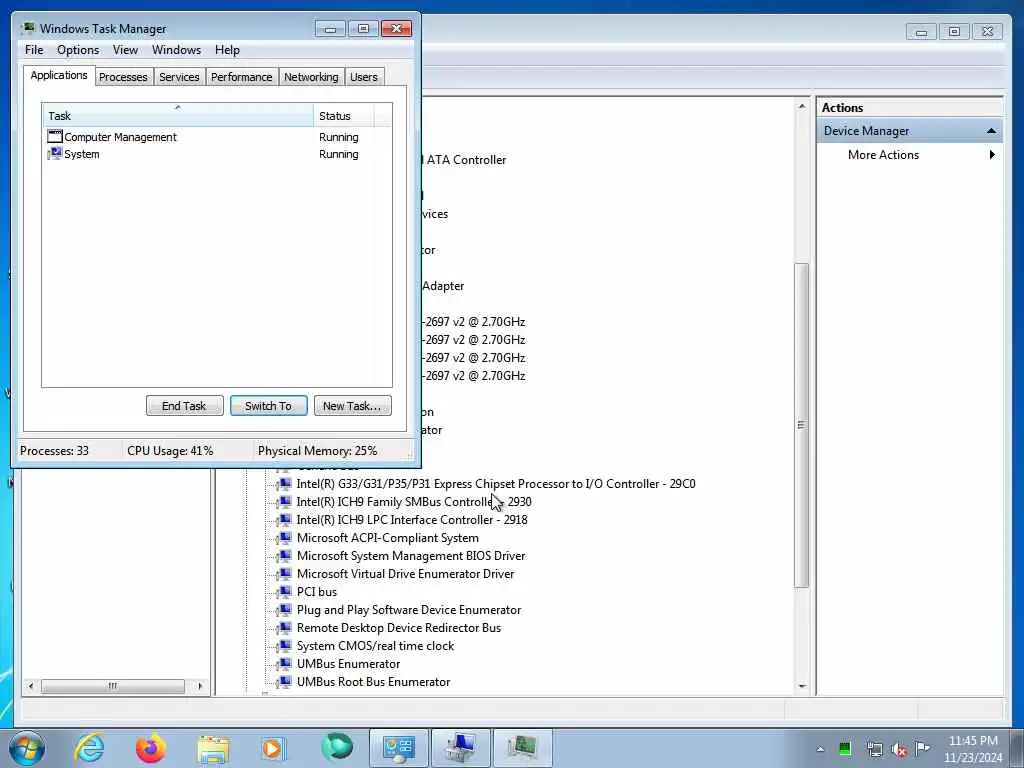Click the Plug and Play Software Device Enumerator icon
Screen dimensions: 1024x768
(x=285, y=609)
